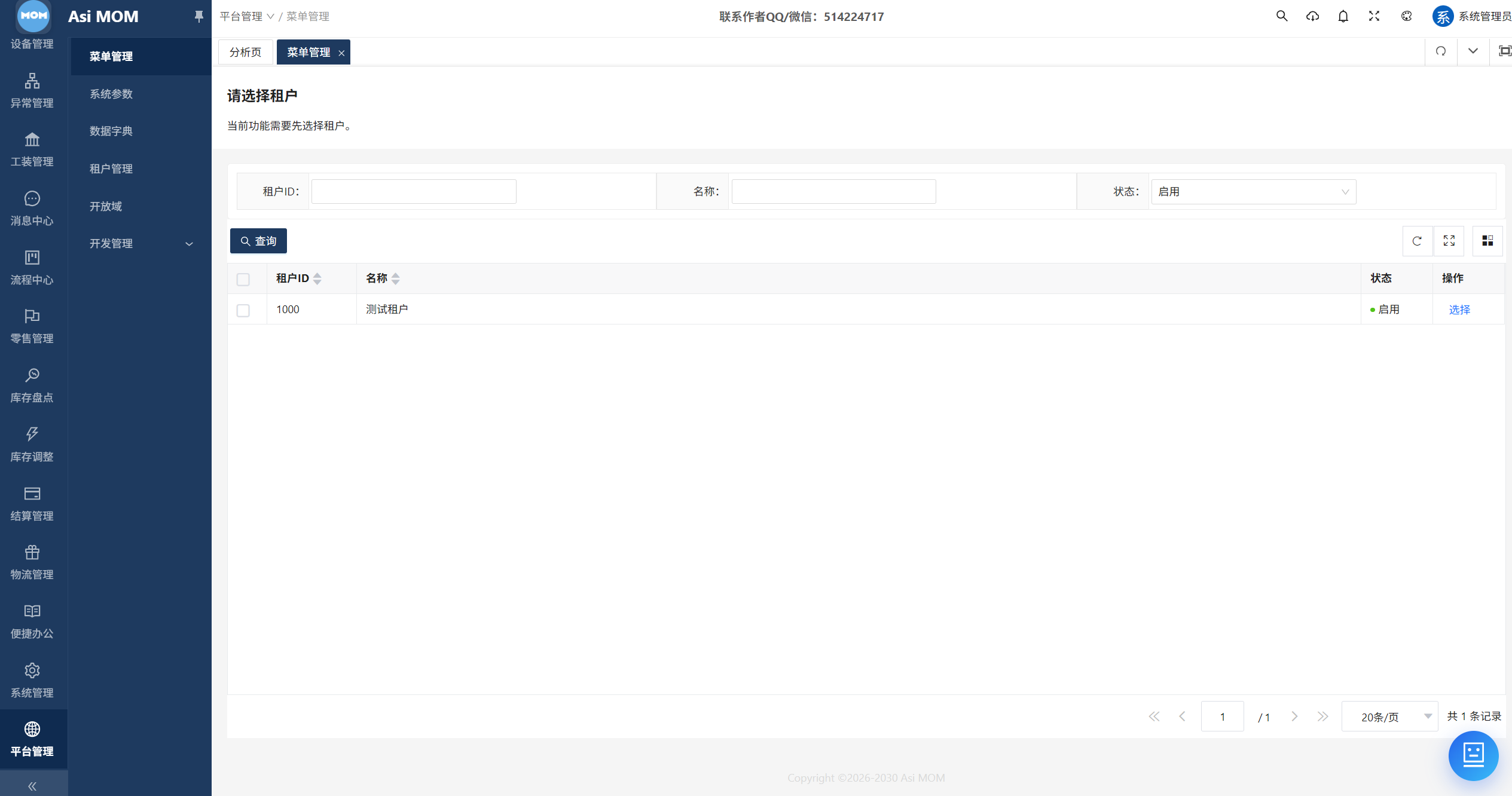Maximize content area icon
1512x796 pixels.
1504,51
